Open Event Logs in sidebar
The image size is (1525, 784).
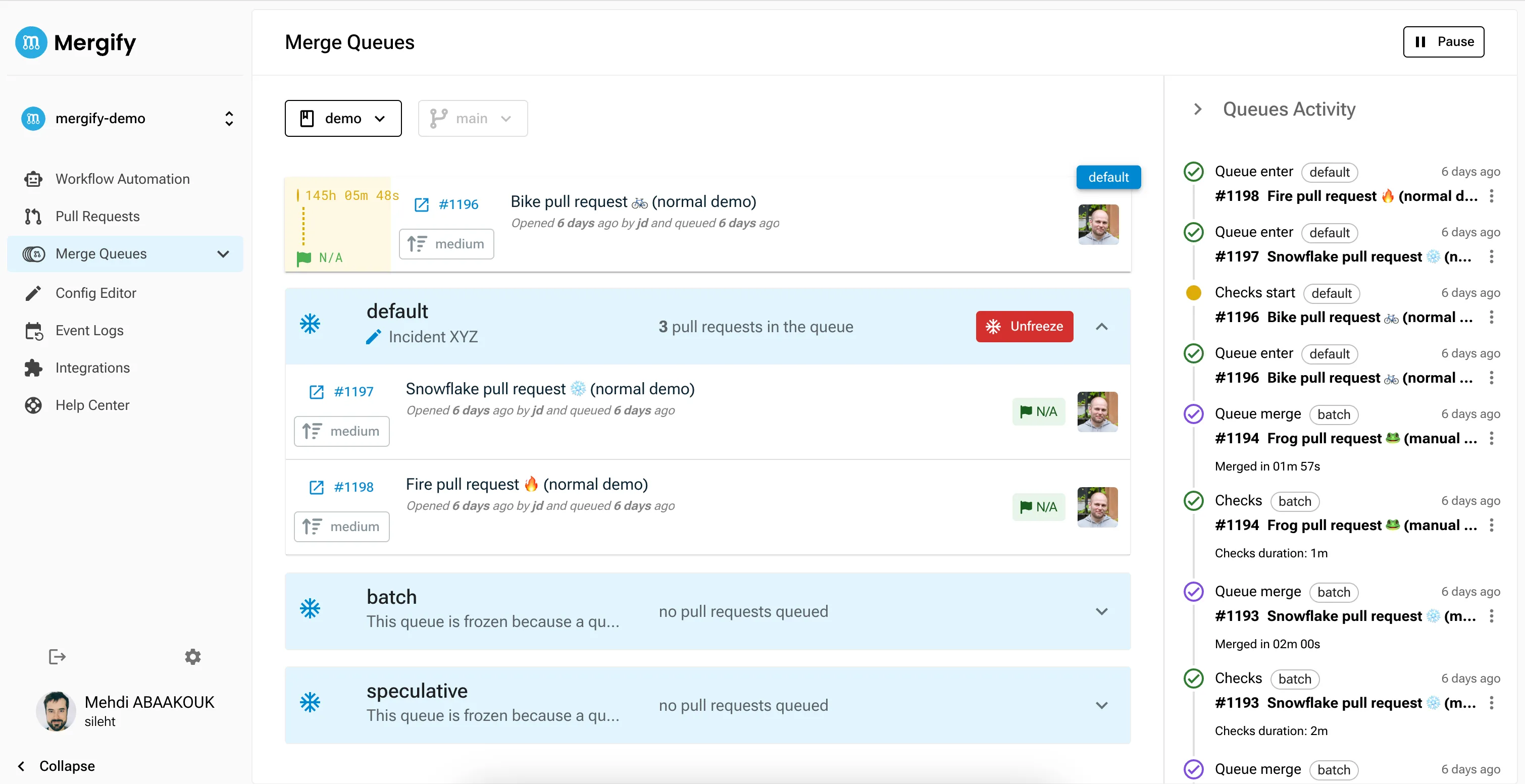coord(89,330)
